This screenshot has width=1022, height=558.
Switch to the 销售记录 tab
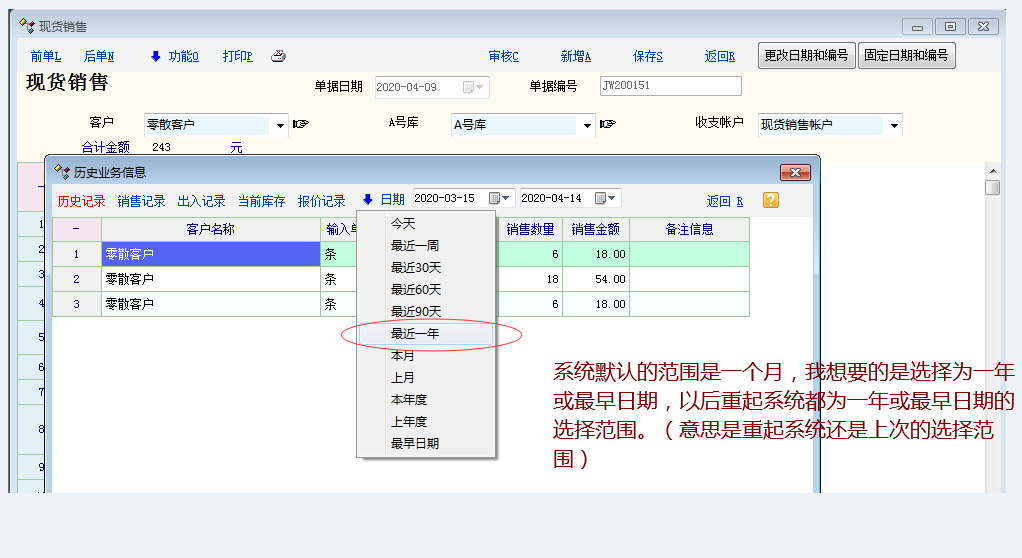click(x=141, y=201)
